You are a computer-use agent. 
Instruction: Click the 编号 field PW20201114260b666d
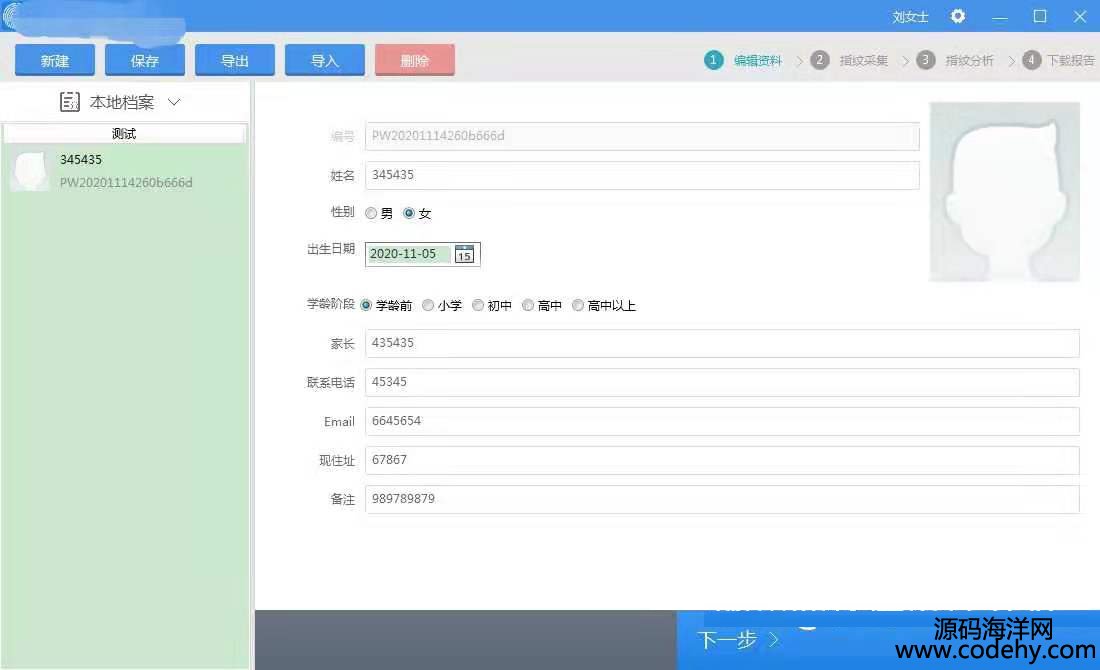642,136
